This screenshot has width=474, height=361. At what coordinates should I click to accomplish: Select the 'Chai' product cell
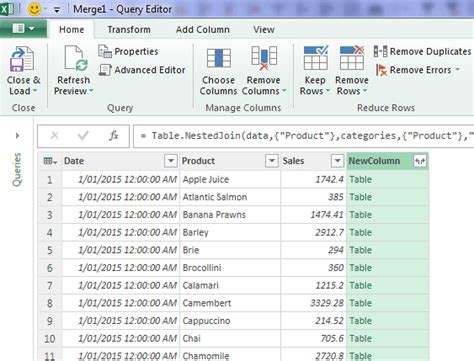click(x=230, y=339)
